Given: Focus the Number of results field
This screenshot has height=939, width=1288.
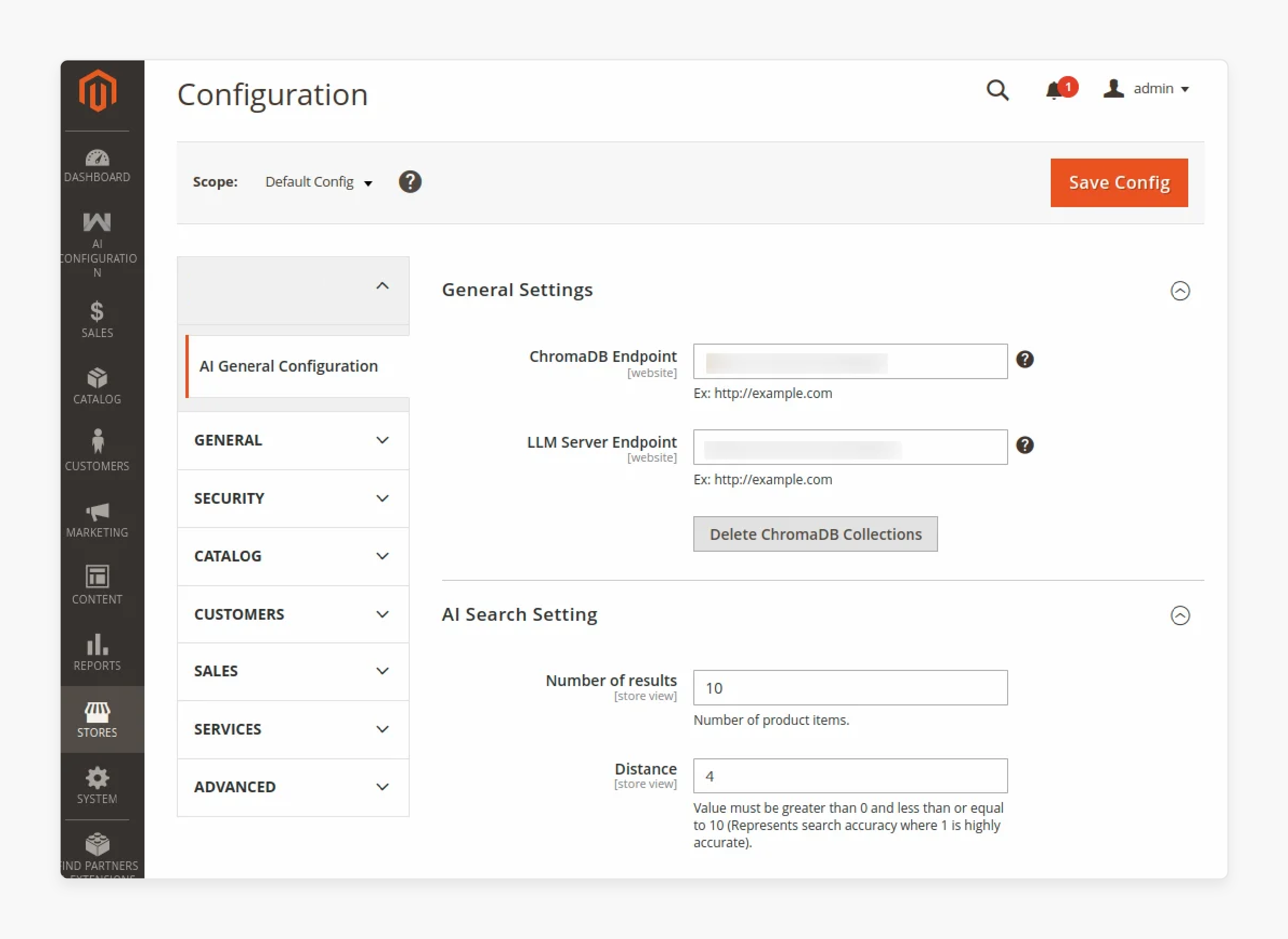Looking at the screenshot, I should [851, 688].
